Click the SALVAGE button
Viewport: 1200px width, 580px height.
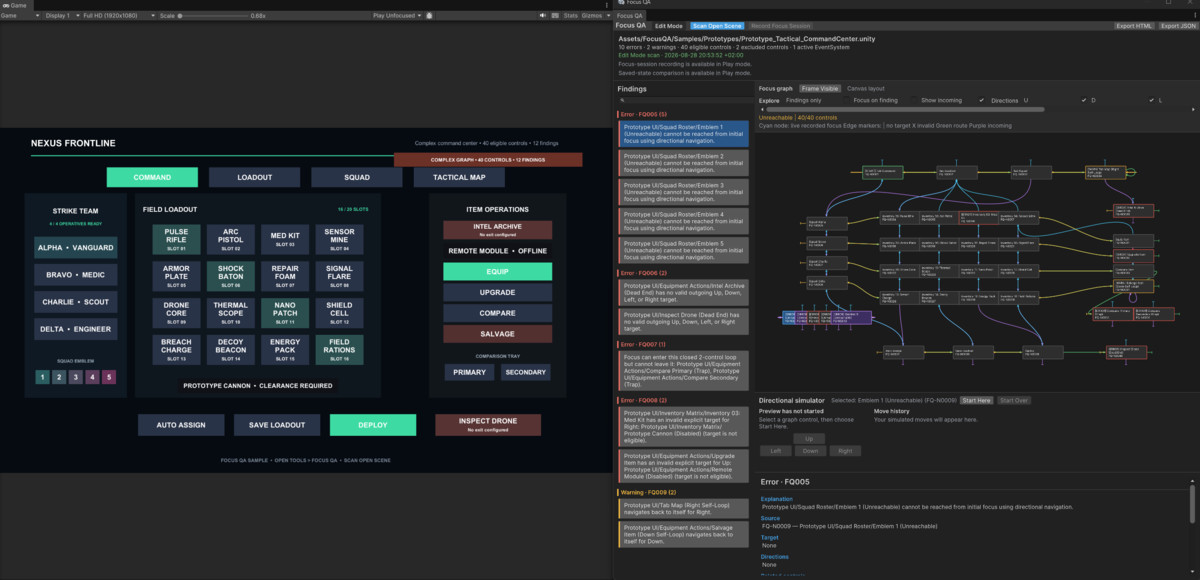point(498,334)
